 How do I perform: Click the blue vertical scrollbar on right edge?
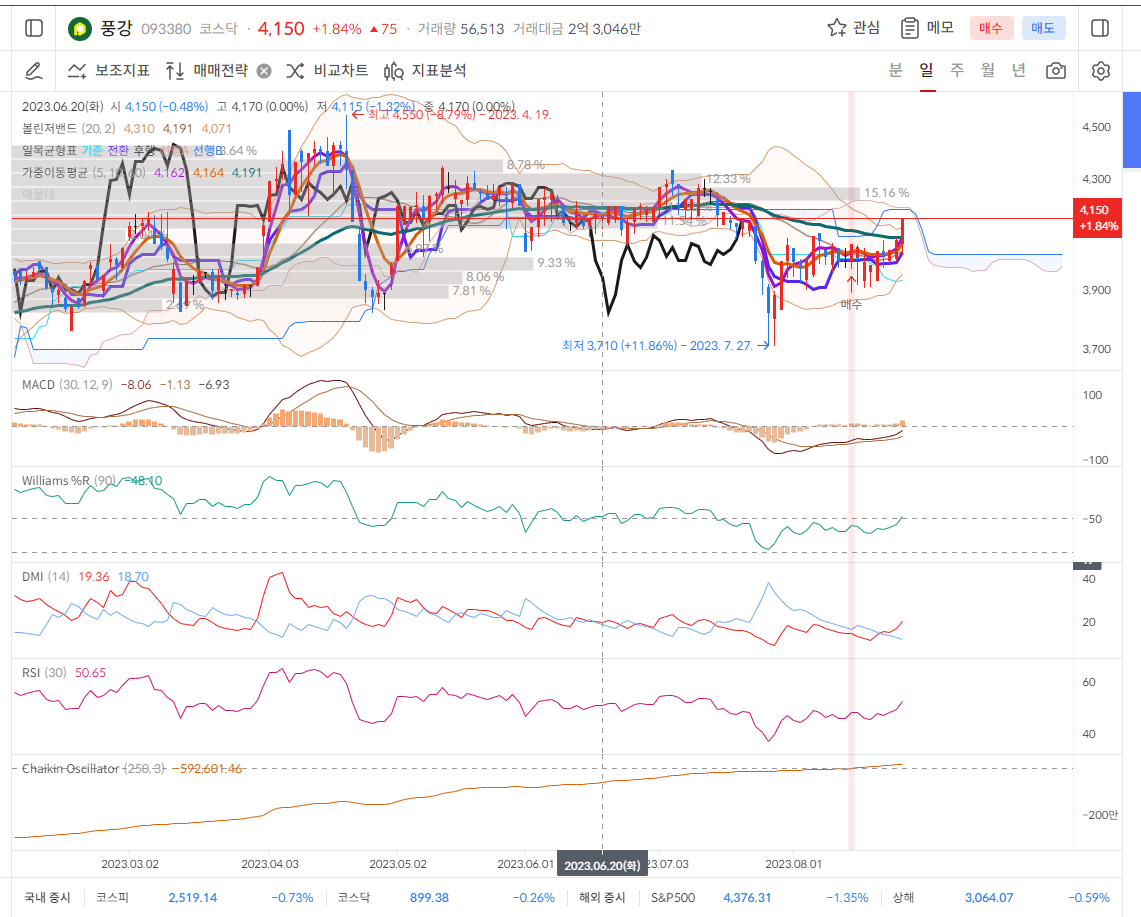[1132, 130]
